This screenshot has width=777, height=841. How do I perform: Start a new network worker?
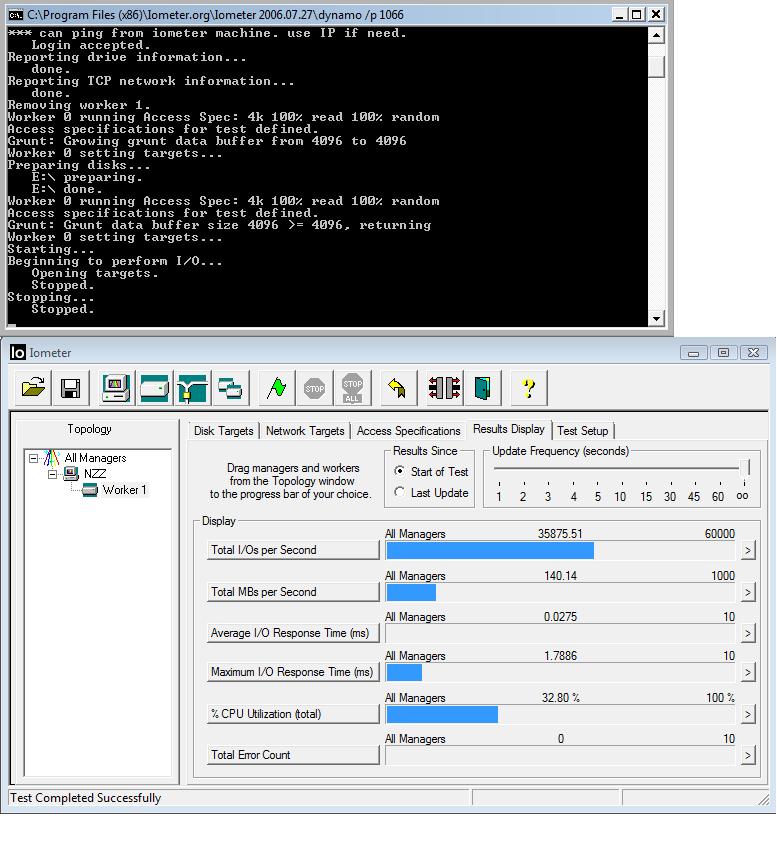192,387
